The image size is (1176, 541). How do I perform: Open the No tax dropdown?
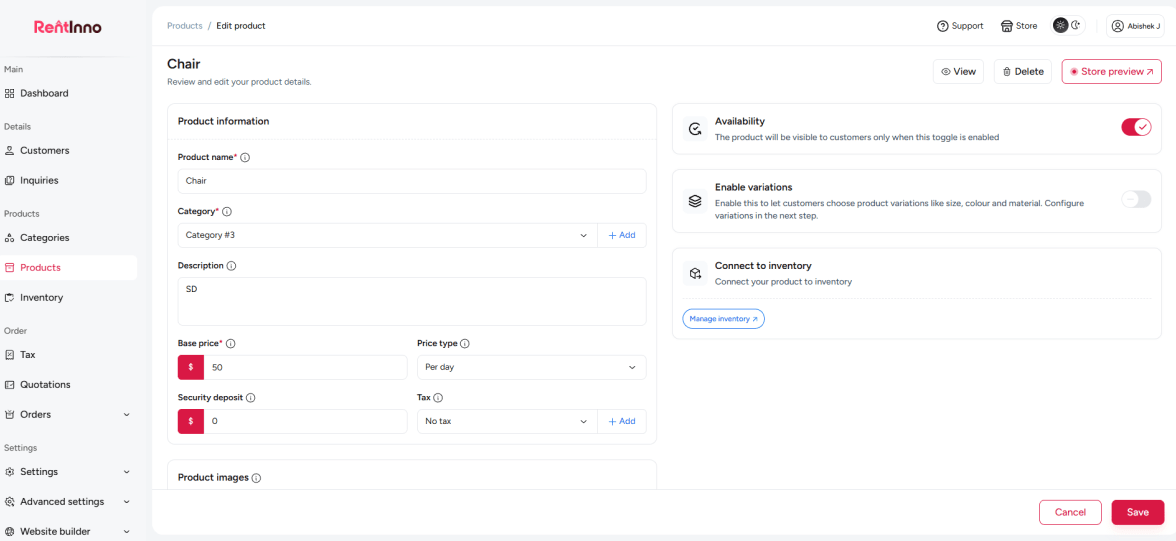click(507, 422)
